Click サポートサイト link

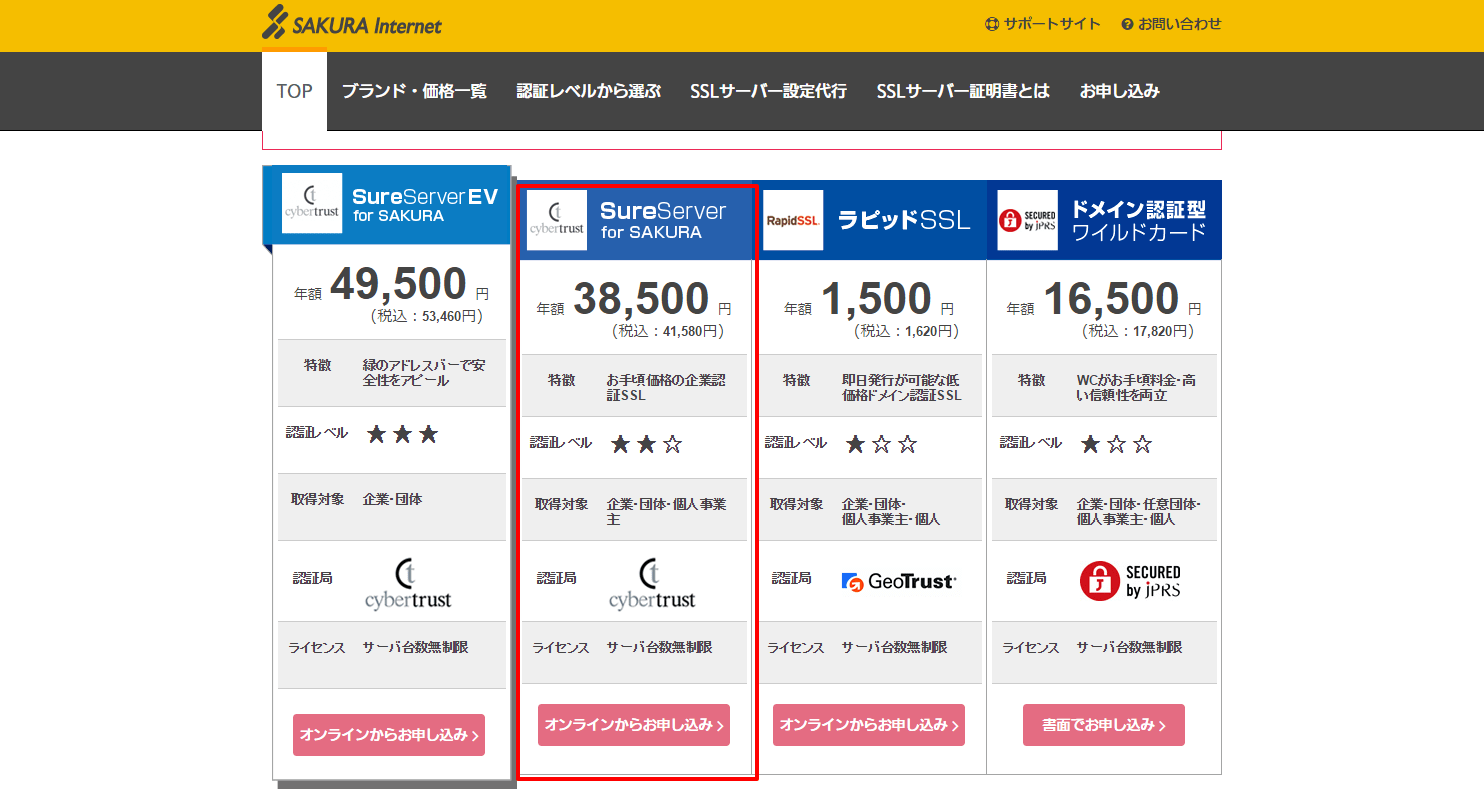[x=1052, y=24]
